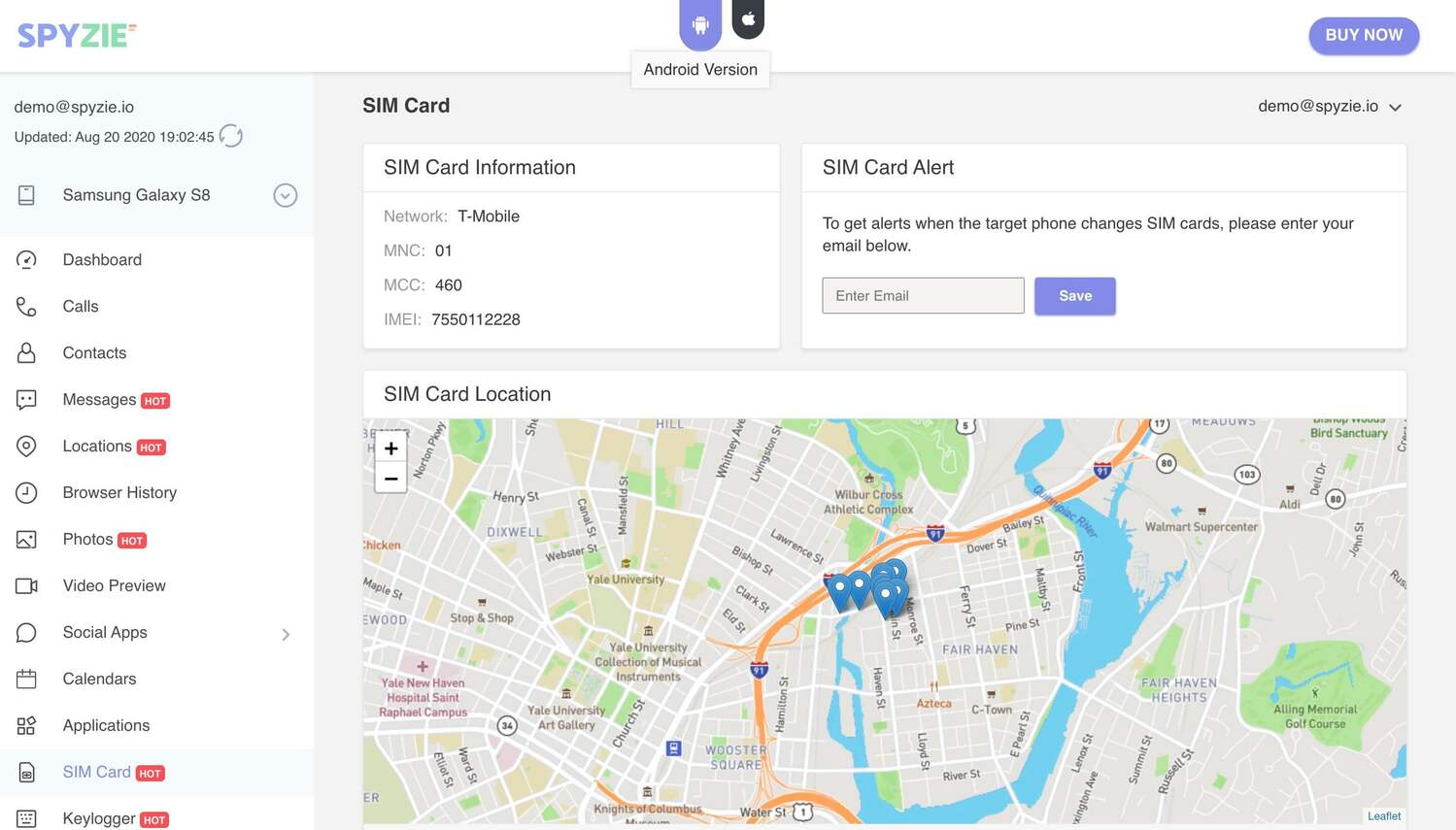
Task: Zoom out on the map
Action: tap(390, 479)
